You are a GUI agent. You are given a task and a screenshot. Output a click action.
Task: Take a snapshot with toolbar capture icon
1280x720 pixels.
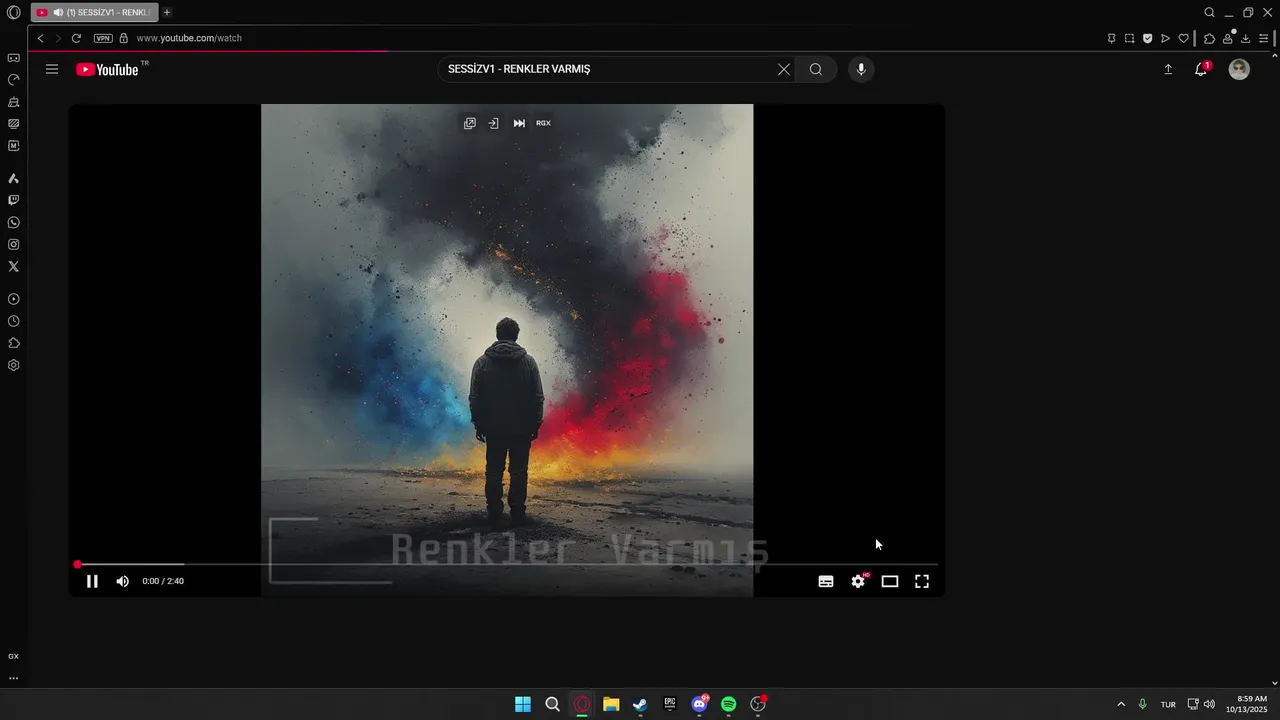(x=1129, y=38)
